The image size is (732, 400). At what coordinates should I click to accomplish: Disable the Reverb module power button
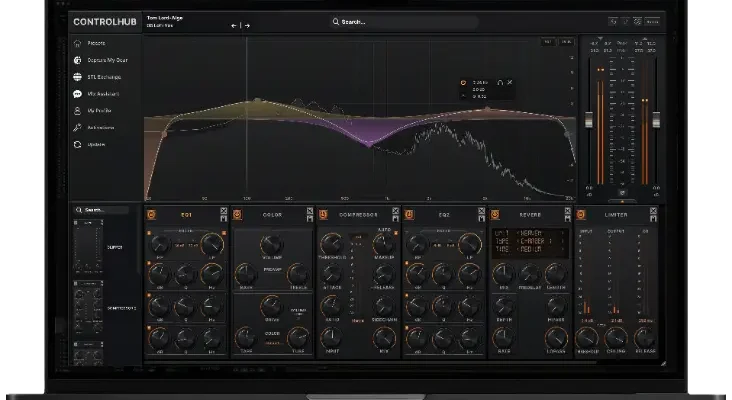pos(495,214)
